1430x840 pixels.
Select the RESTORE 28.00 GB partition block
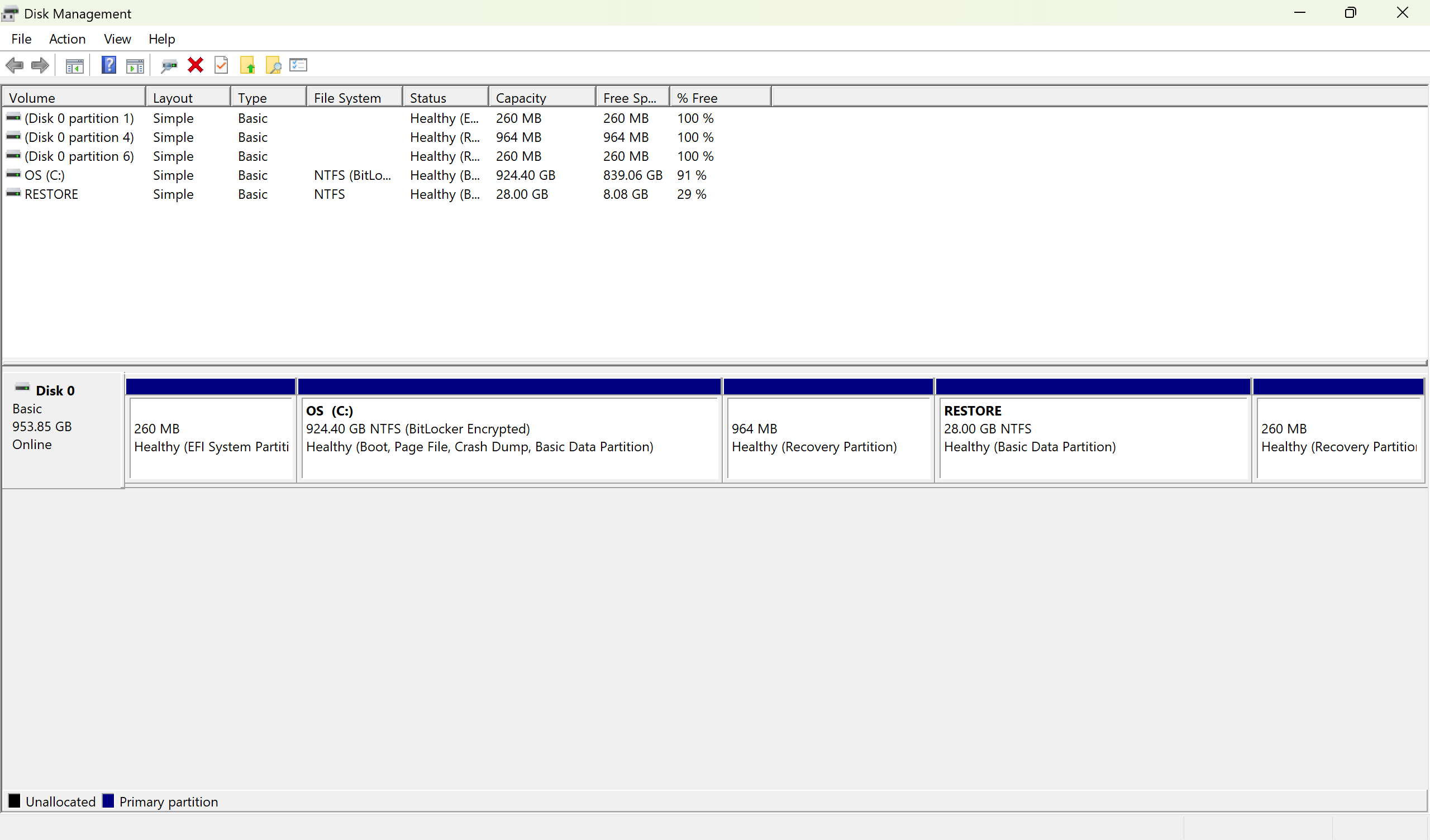1093,430
